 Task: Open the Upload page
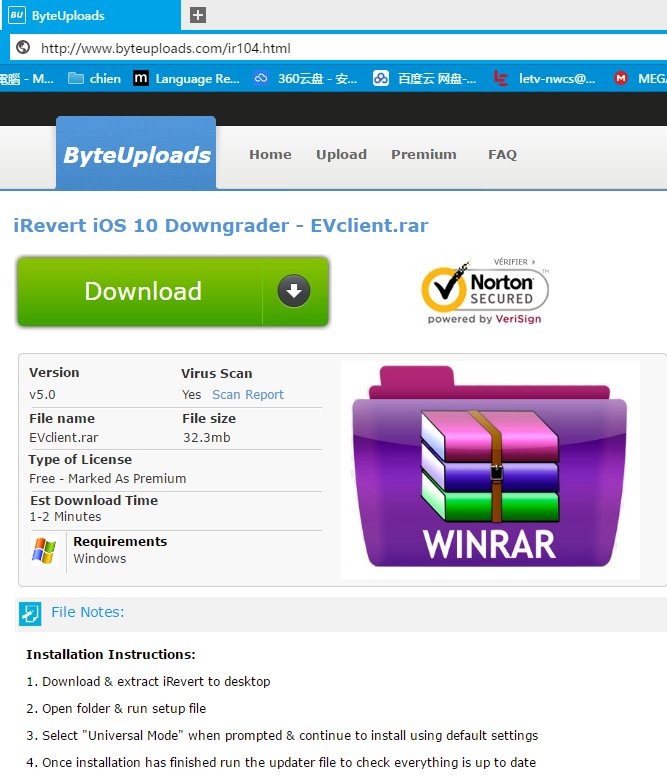(x=341, y=154)
